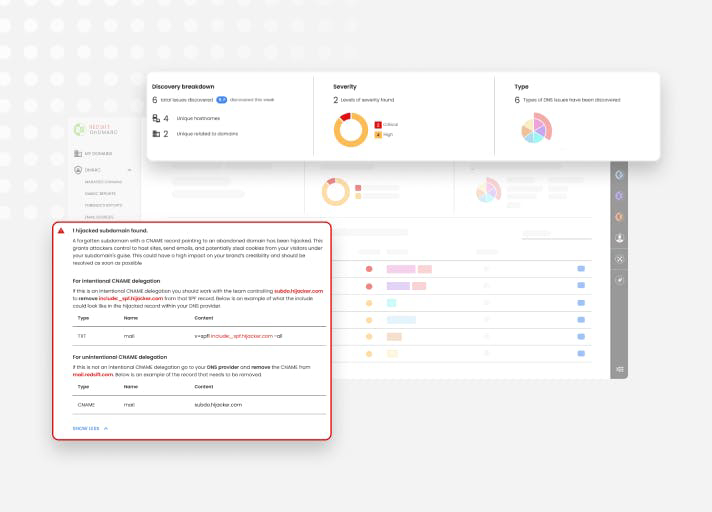Click the Severity donut chart
Screen dimensions: 712x512
351,129
